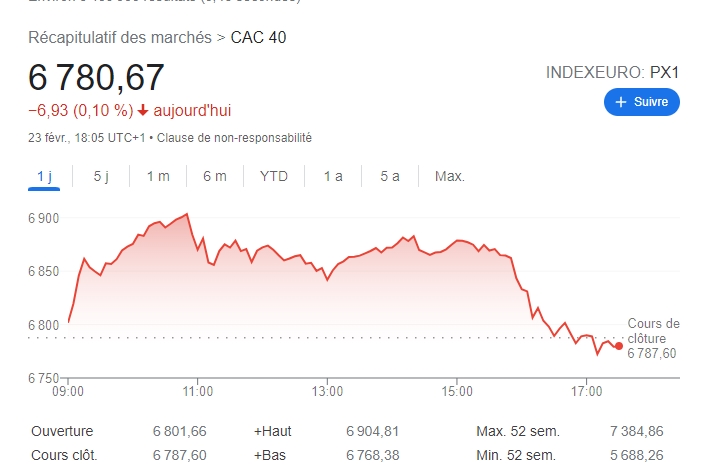The image size is (718, 470).
Task: Click the red down arrow indicator
Action: coord(144,110)
